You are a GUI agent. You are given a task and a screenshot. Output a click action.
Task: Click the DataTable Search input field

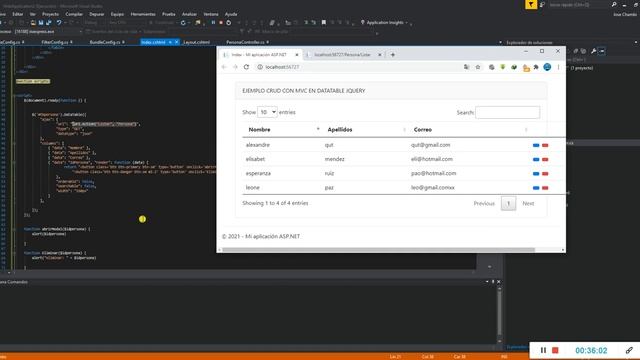(x=507, y=112)
